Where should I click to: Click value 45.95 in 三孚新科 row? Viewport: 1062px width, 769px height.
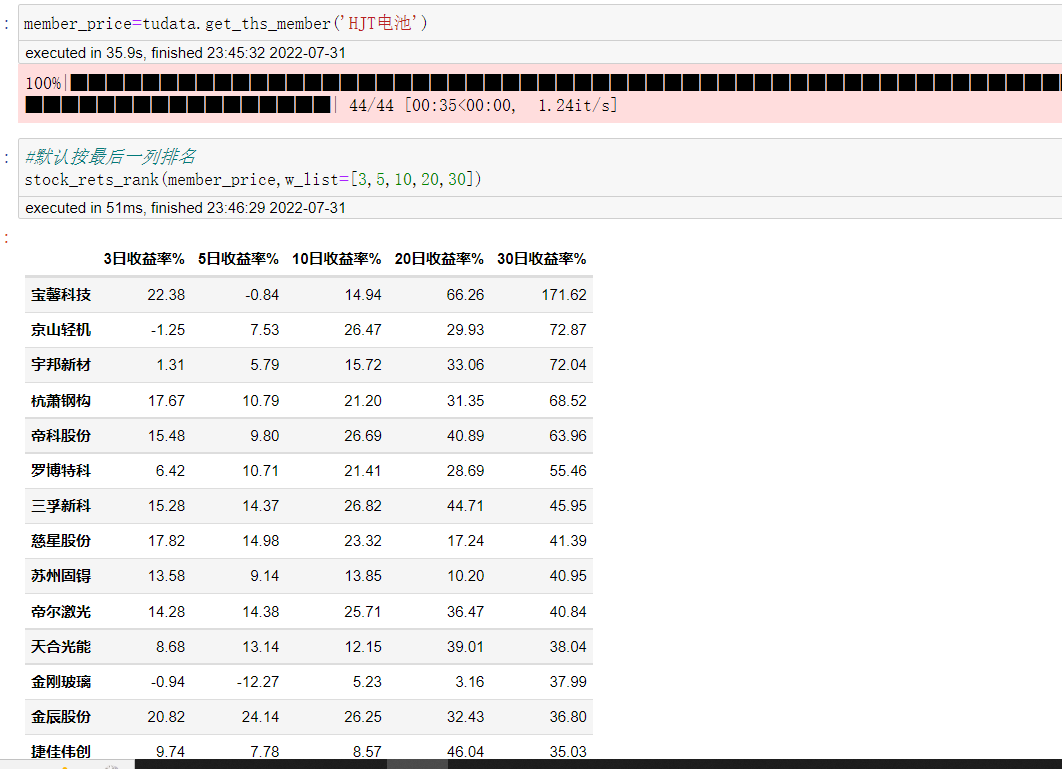pyautogui.click(x=568, y=506)
